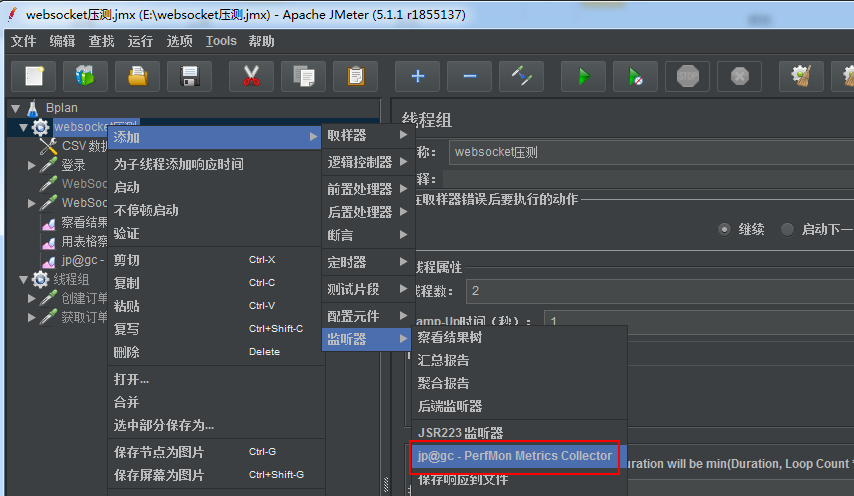Collapse the websocket thread group node

(23, 127)
